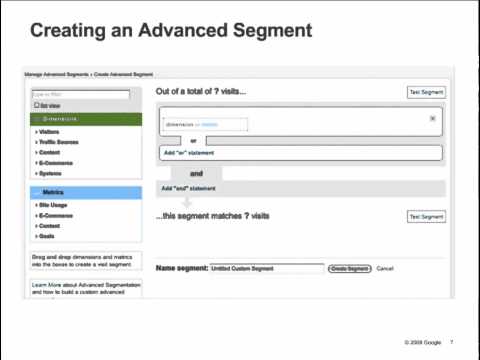Click the Create Segment button
480x360 pixels.
[x=350, y=268]
